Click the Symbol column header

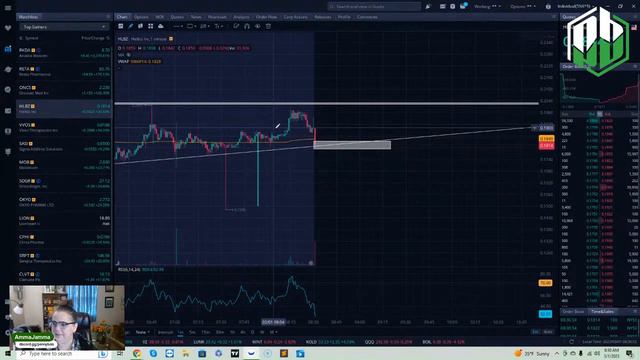pyautogui.click(x=31, y=38)
